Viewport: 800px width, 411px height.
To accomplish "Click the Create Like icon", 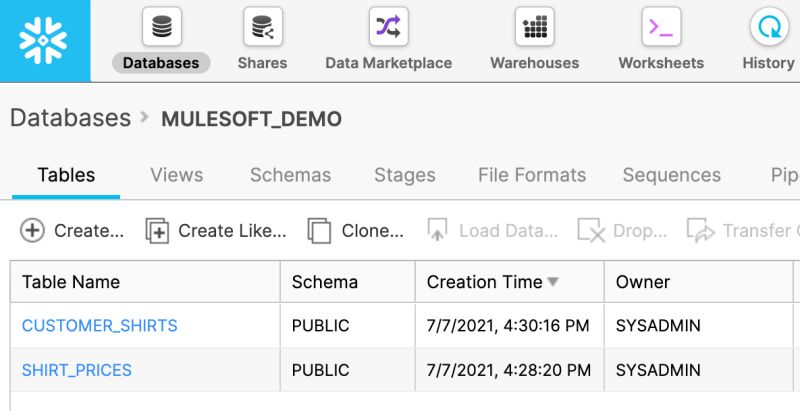I will pos(157,230).
